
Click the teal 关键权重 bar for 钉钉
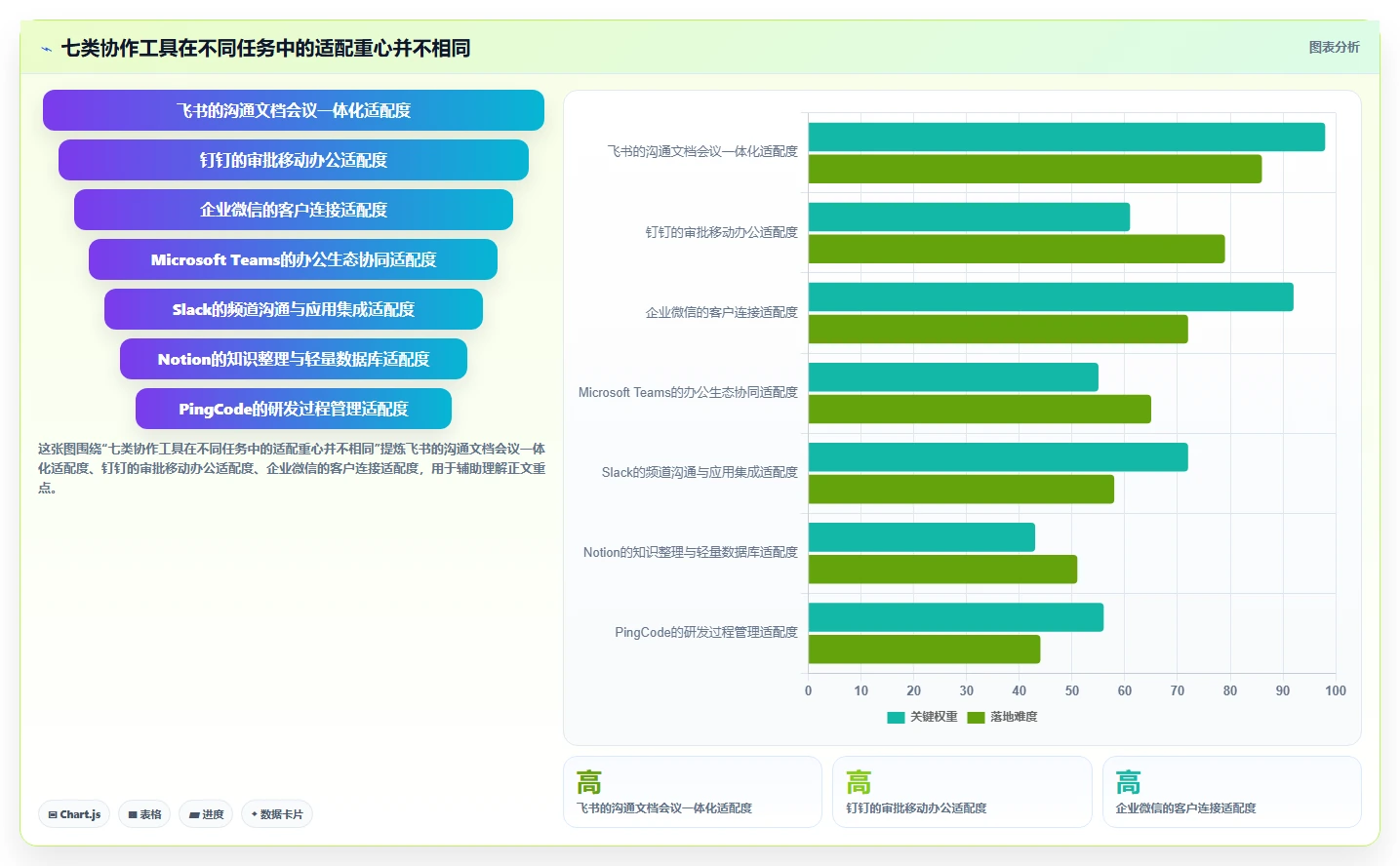pyautogui.click(x=969, y=217)
